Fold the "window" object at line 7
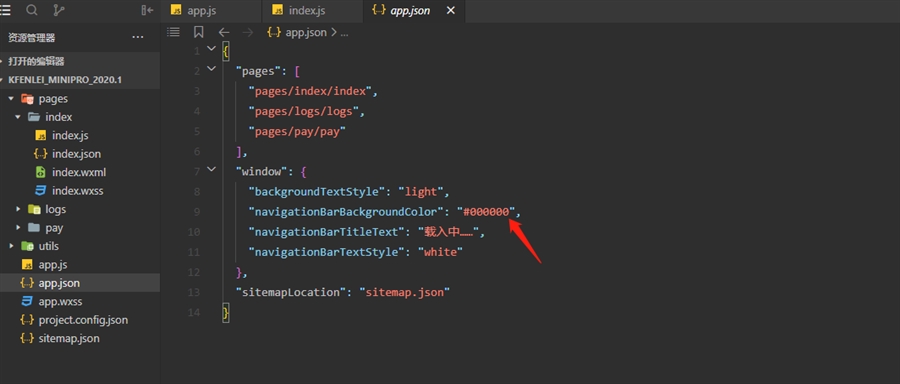Viewport: 900px width, 384px height. point(211,169)
